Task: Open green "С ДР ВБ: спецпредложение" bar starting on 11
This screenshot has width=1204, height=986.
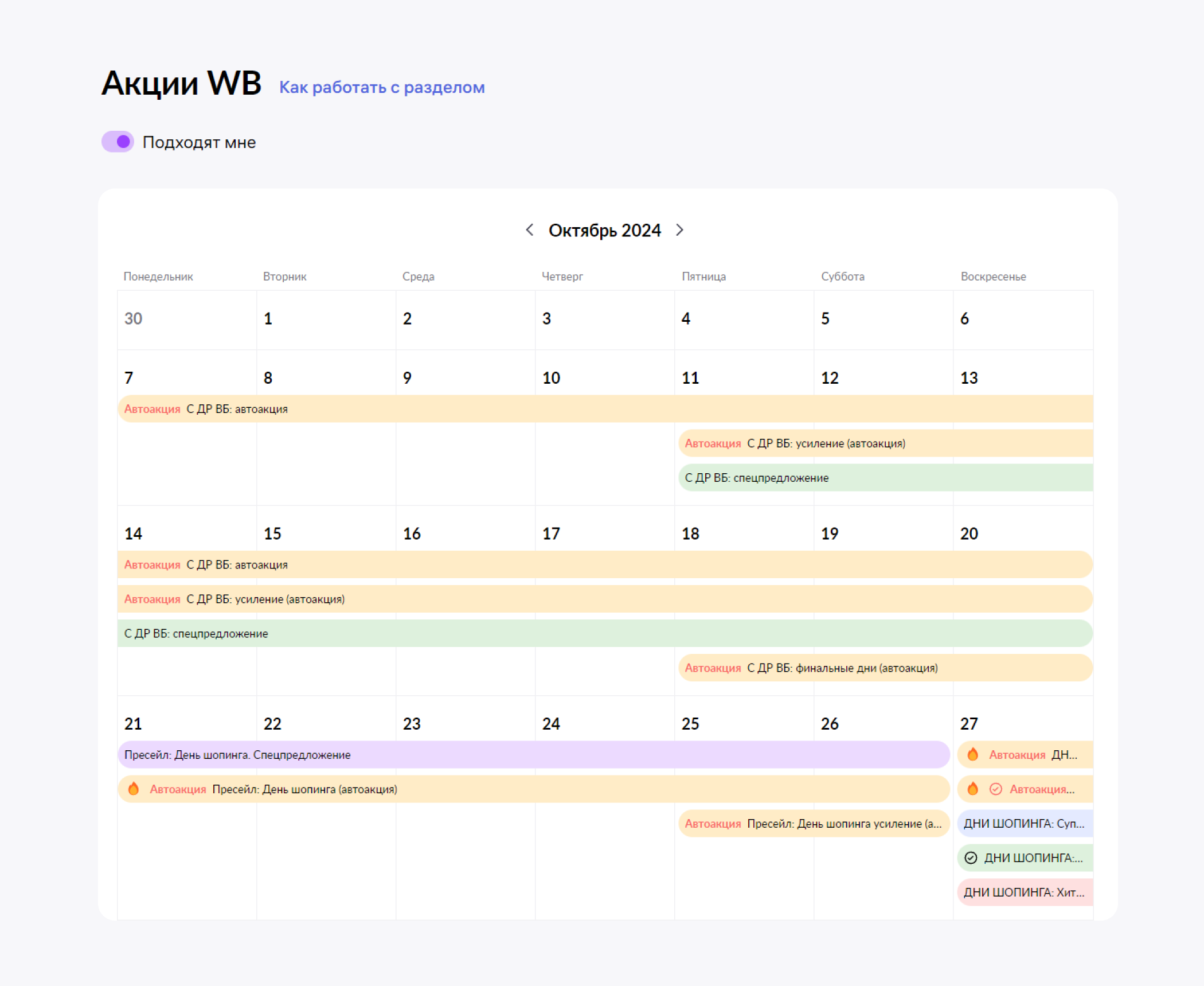Action: tap(886, 478)
